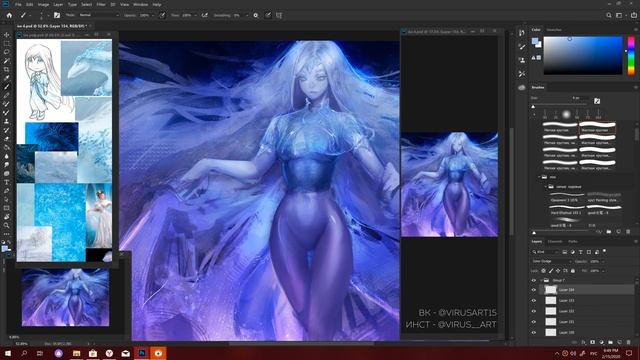Collapse Group 7 in Layers panel
This screenshot has width=640, height=360.
[x=541, y=280]
